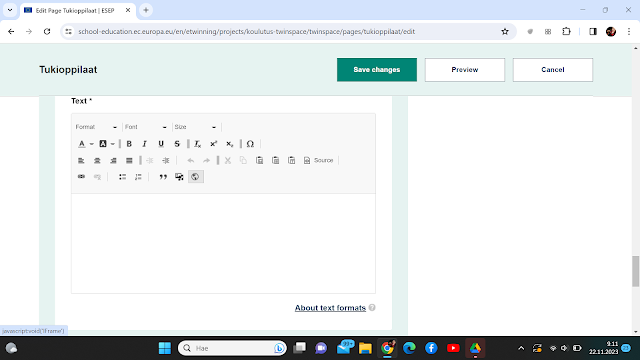Viewport: 640px width, 360px height.
Task: View the HTML Source of the text
Action: (318, 160)
